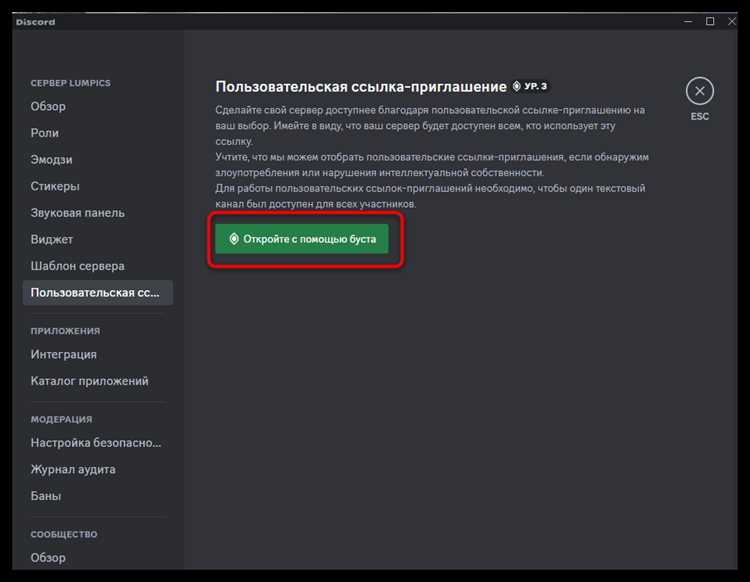The width and height of the screenshot is (750, 582).
Task: Minimize the Discord window
Action: point(688,22)
